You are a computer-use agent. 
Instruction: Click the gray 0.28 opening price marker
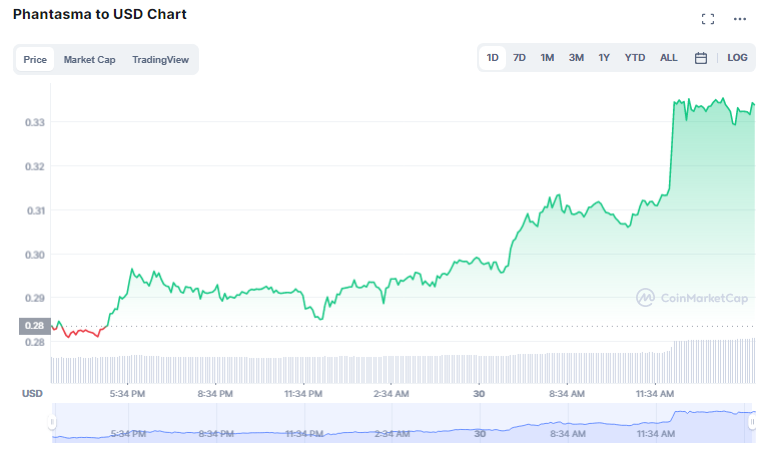[x=35, y=326]
